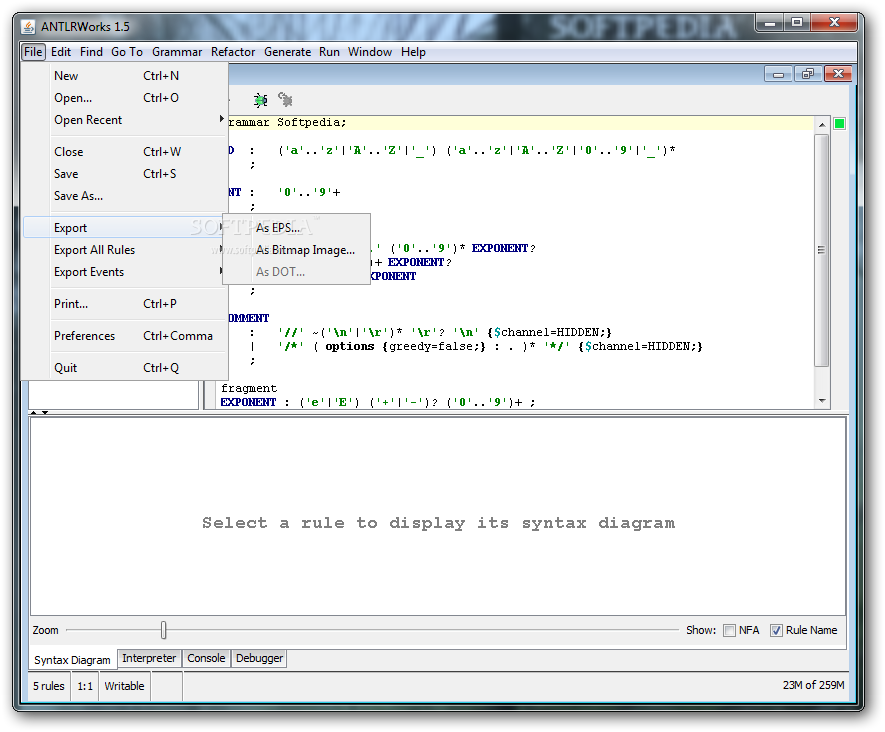Uncheck the Rule Name checkbox
The width and height of the screenshot is (885, 732).
pos(776,630)
